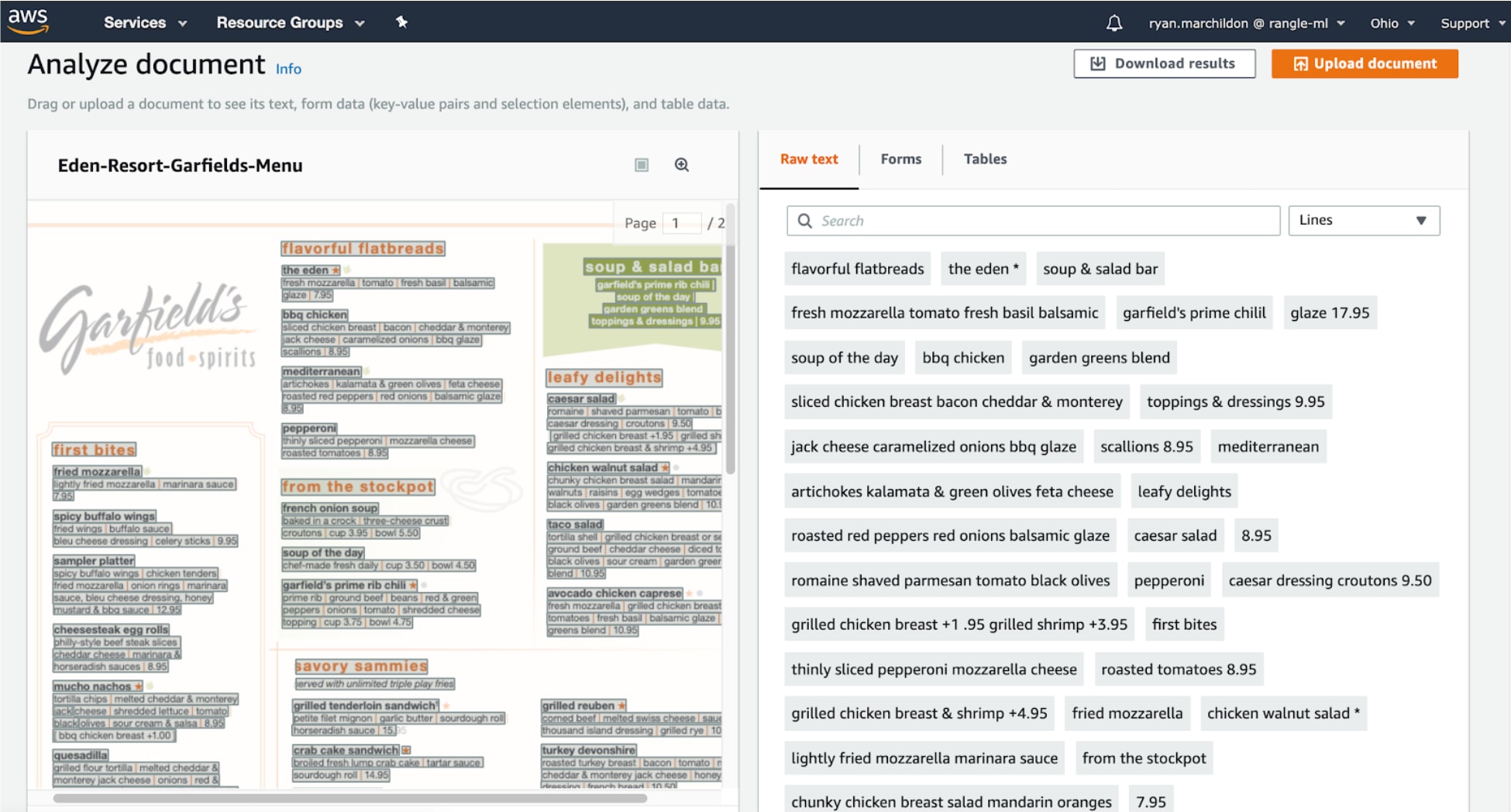1511x812 pixels.
Task: Select the 'soup of the day' chip
Action: 845,358
